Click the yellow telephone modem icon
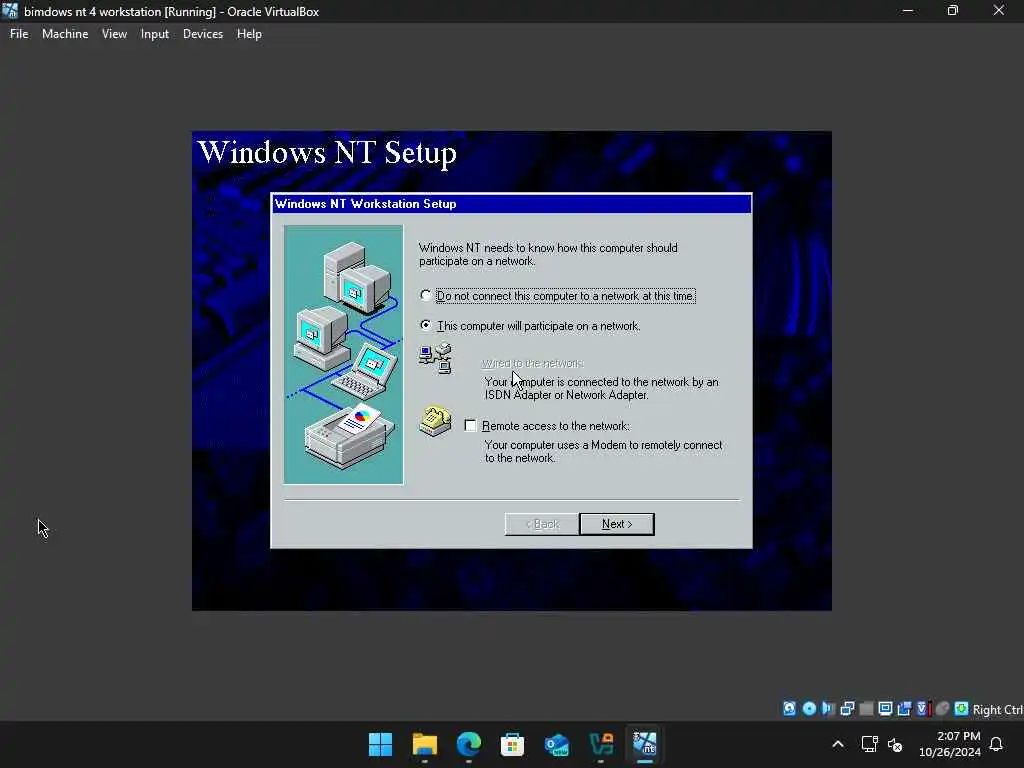The height and width of the screenshot is (768, 1024). click(x=436, y=421)
